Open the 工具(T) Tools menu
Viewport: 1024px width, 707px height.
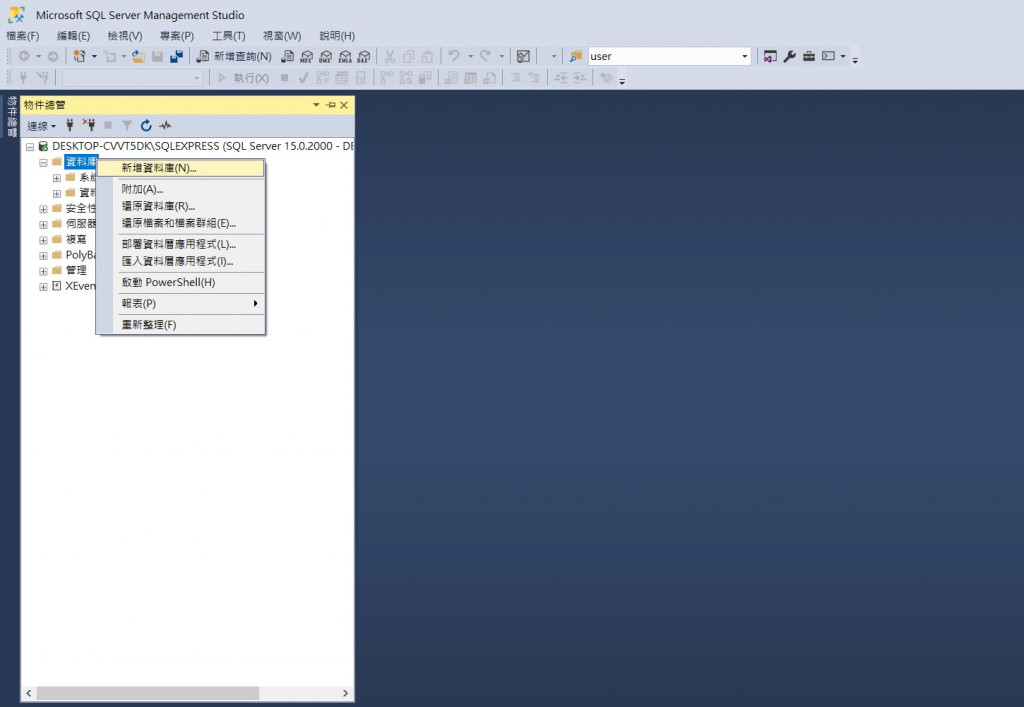(x=229, y=36)
